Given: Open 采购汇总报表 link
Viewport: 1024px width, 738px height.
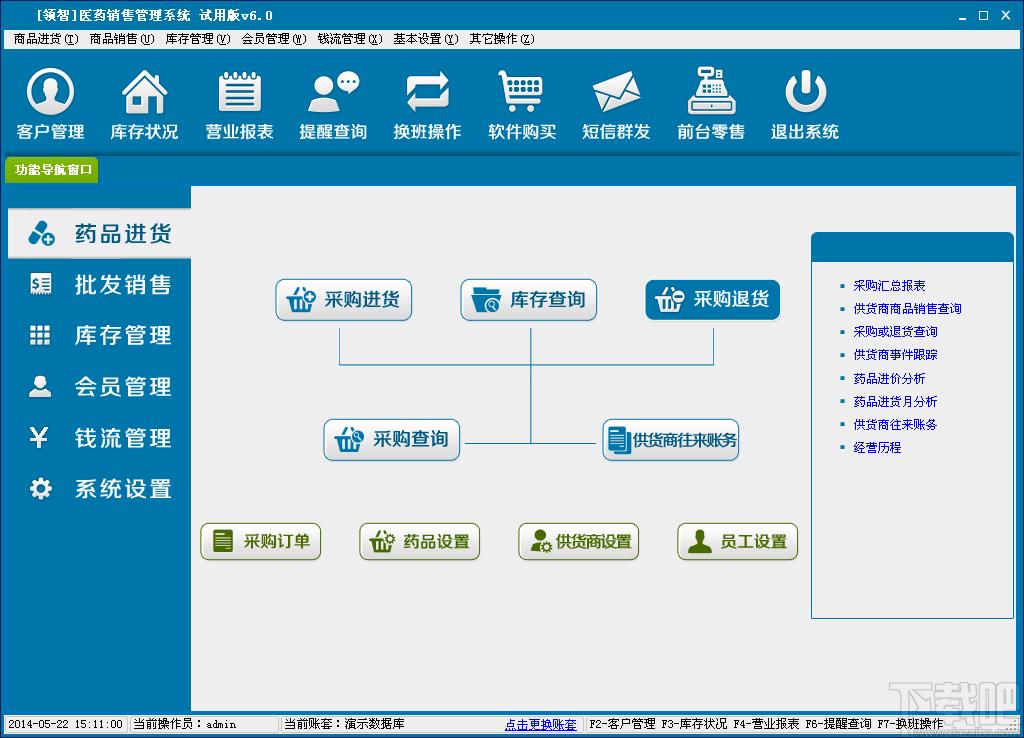Looking at the screenshot, I should (889, 286).
